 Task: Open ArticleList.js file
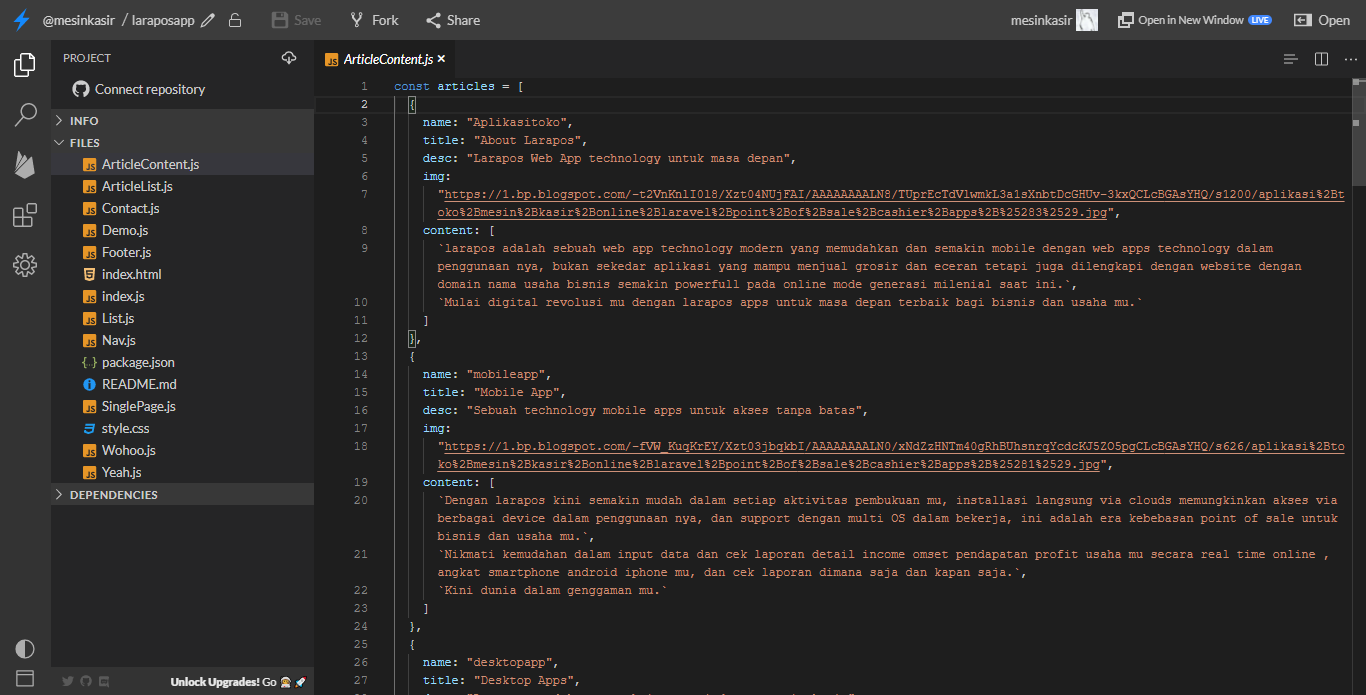point(182,186)
